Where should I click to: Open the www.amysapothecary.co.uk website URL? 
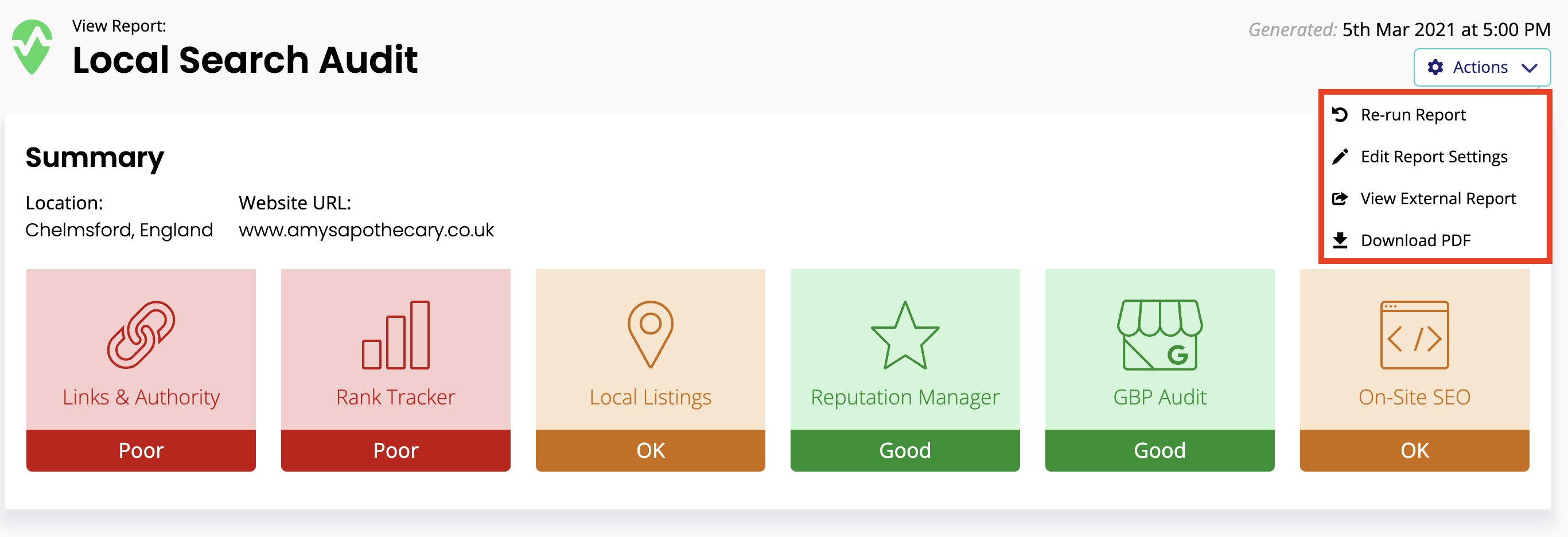pos(366,230)
